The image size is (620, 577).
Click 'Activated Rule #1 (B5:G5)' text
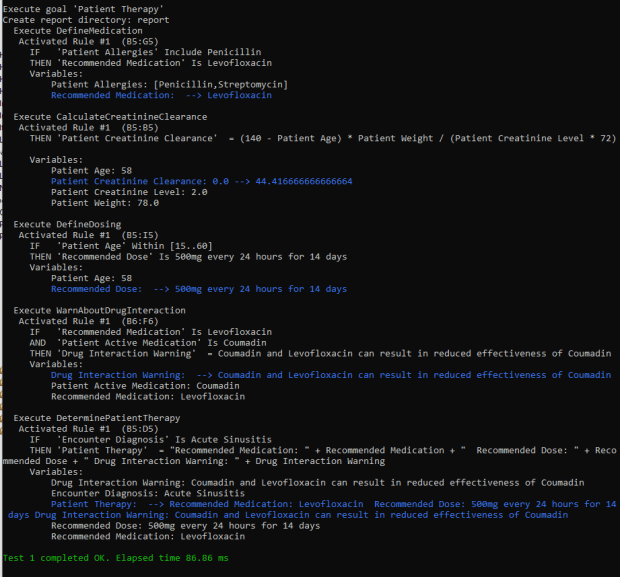coord(93,41)
